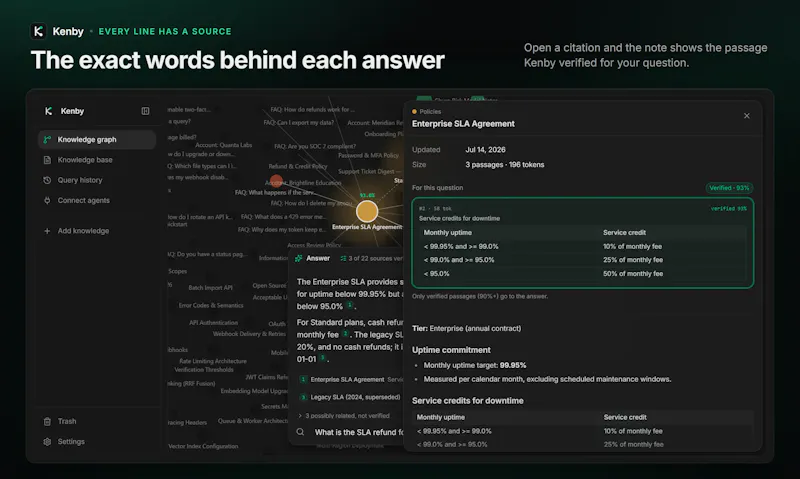Open Settings from the sidebar
800x479 pixels.
coord(97,442)
